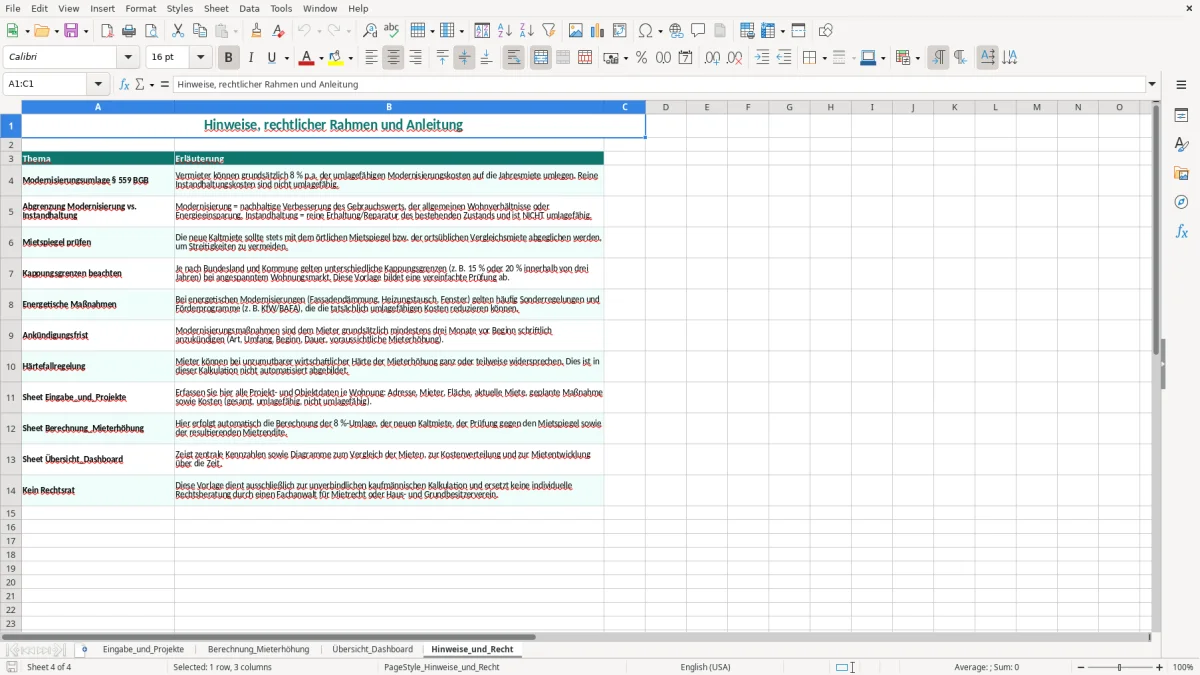Toggle print preview

pos(151,31)
